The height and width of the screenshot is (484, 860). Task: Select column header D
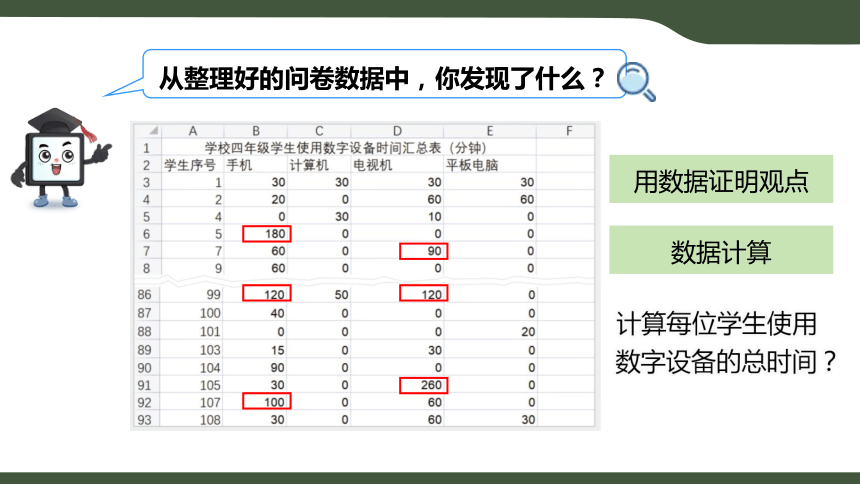(397, 131)
